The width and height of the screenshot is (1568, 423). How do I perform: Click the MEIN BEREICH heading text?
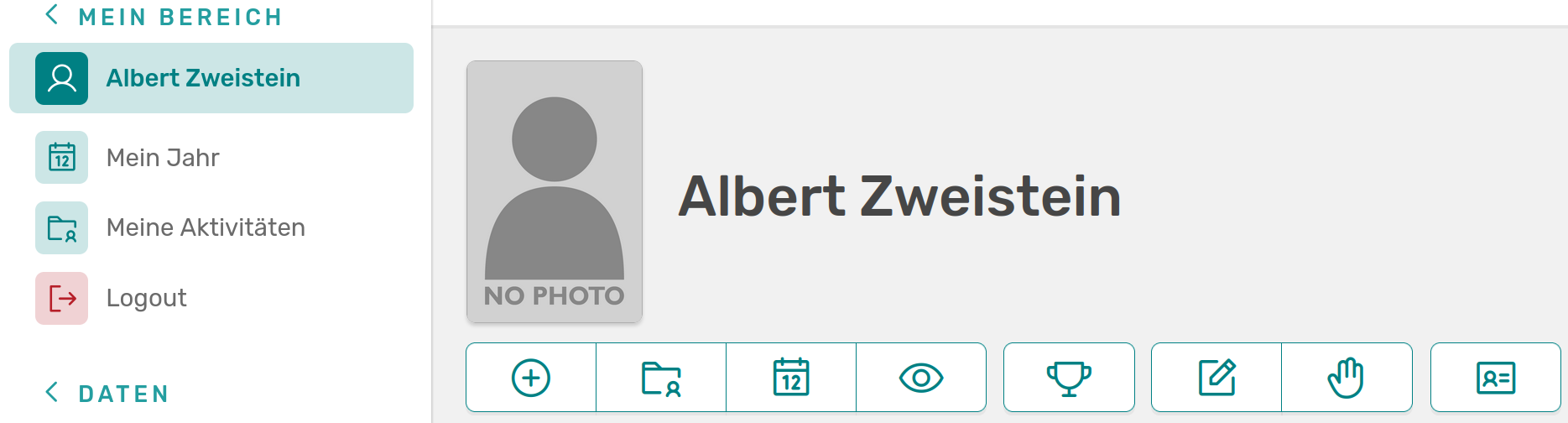coord(180,17)
